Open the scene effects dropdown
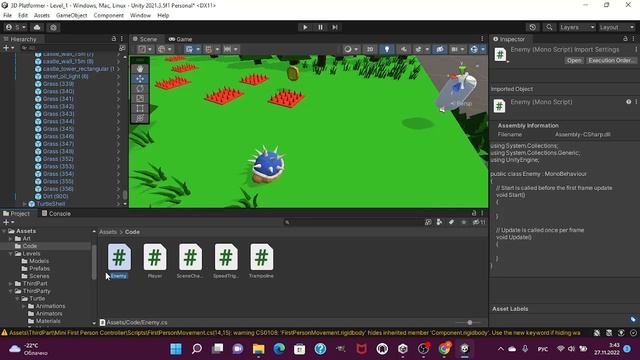Screen dimensions: 640x360 [421, 49]
